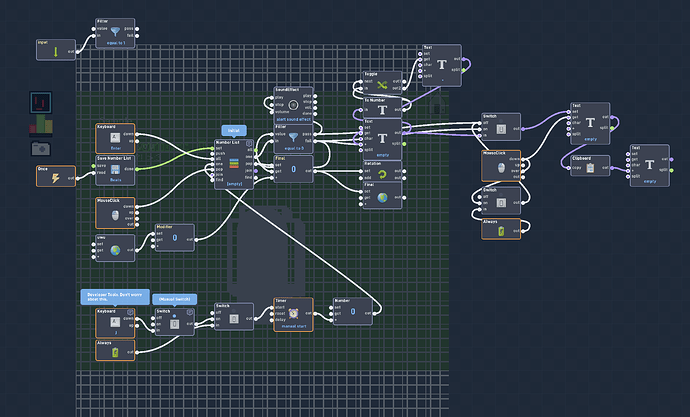Click the T icon on Text node right of Clipboard

pyautogui.click(x=650, y=165)
